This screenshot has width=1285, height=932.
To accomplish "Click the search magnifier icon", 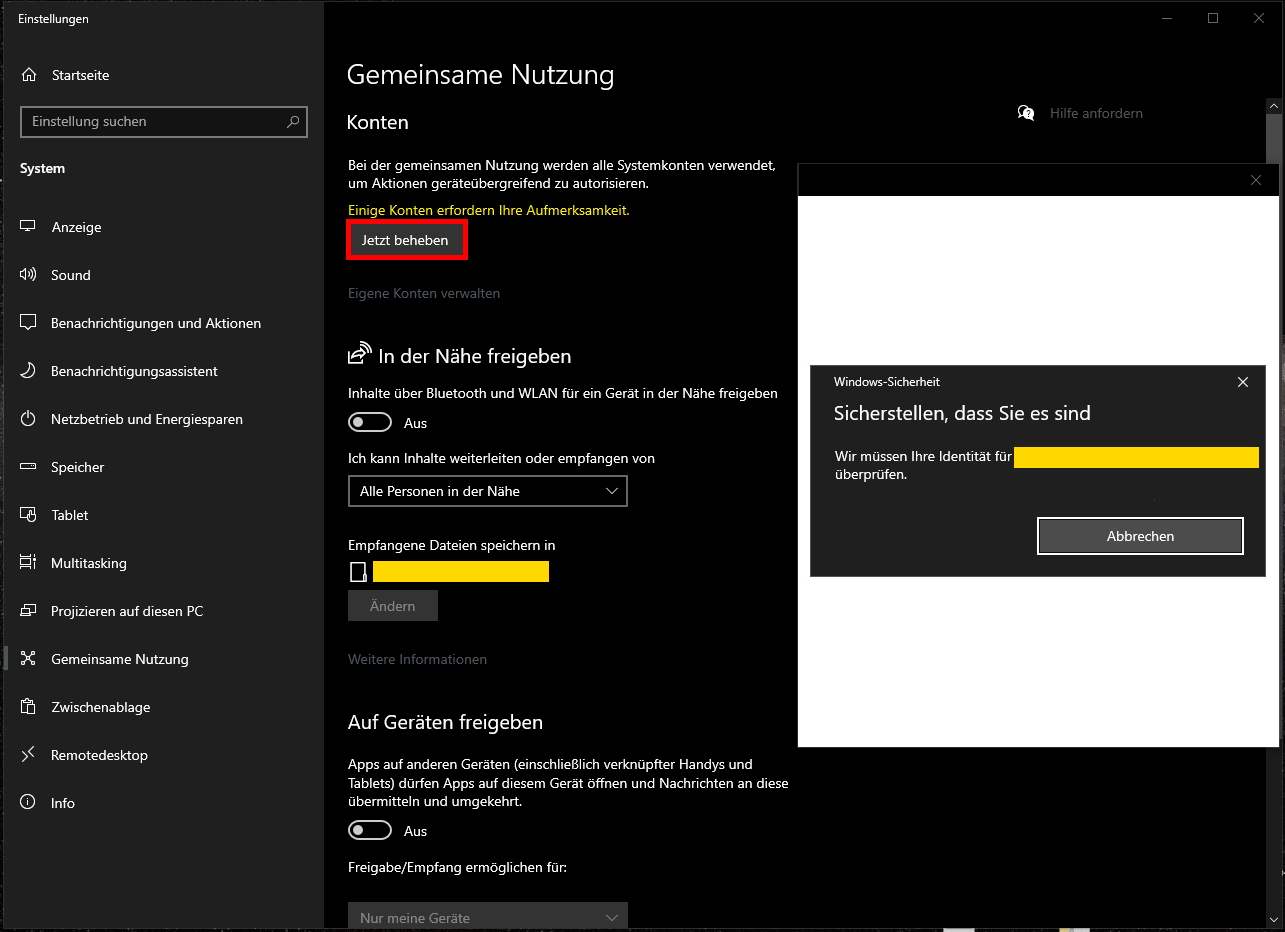I will tap(293, 122).
